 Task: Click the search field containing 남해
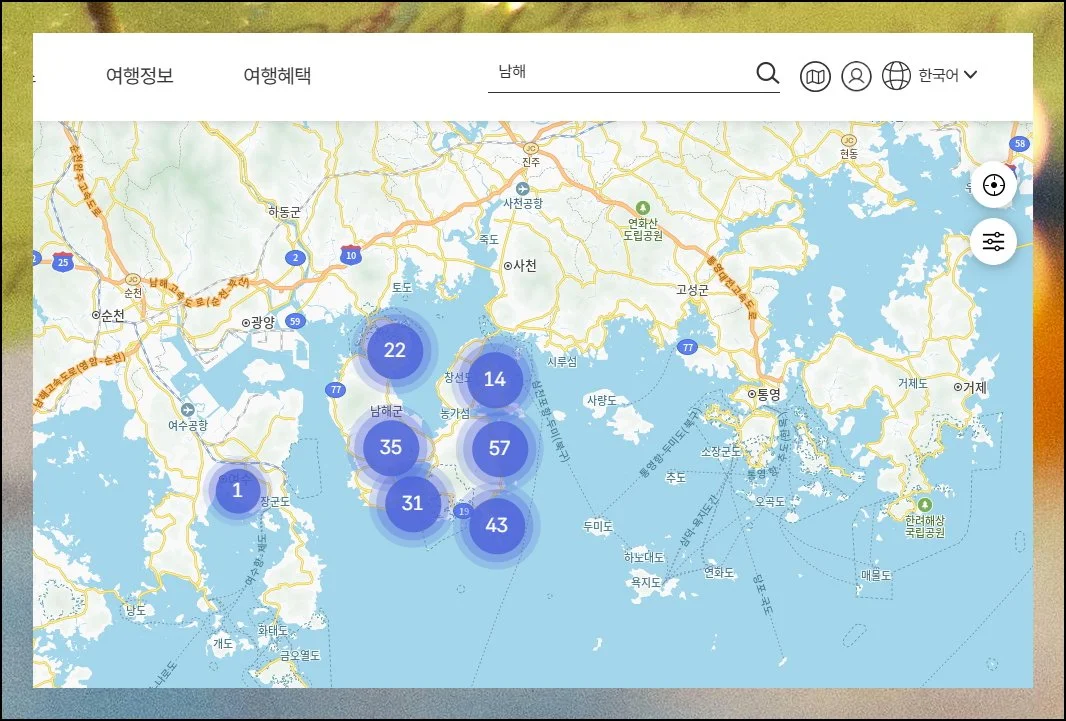point(620,72)
